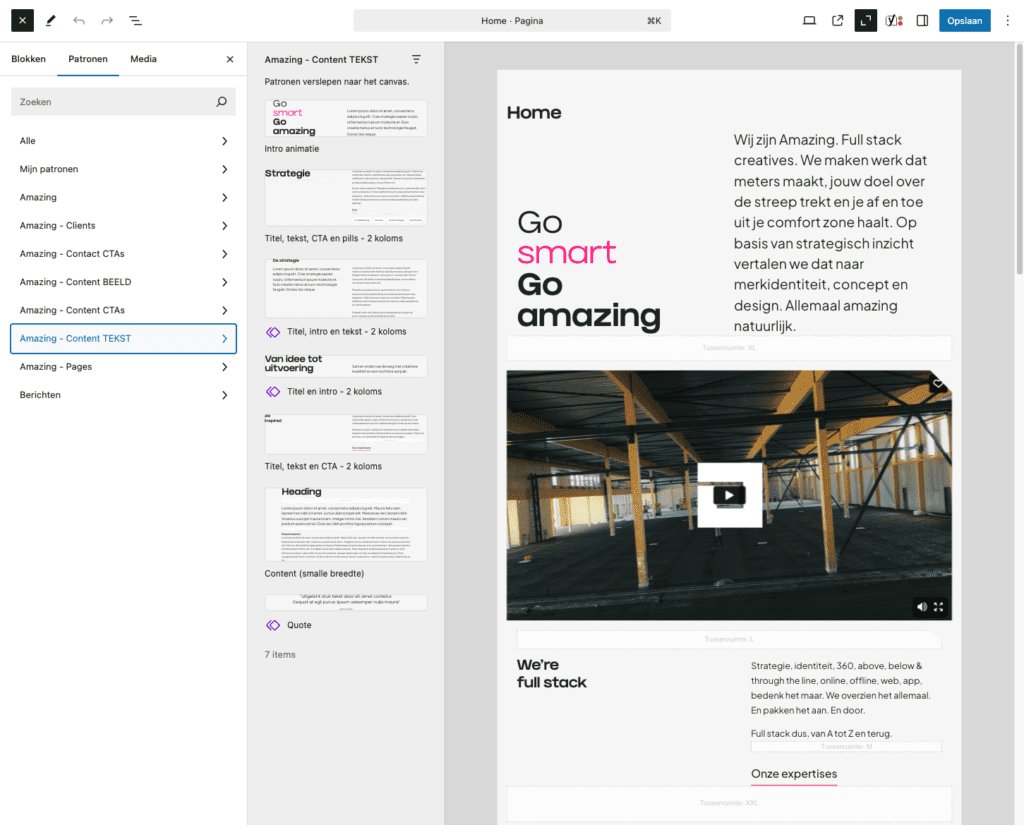
Task: Click synced pattern icon beside Quote
Action: pyautogui.click(x=273, y=625)
